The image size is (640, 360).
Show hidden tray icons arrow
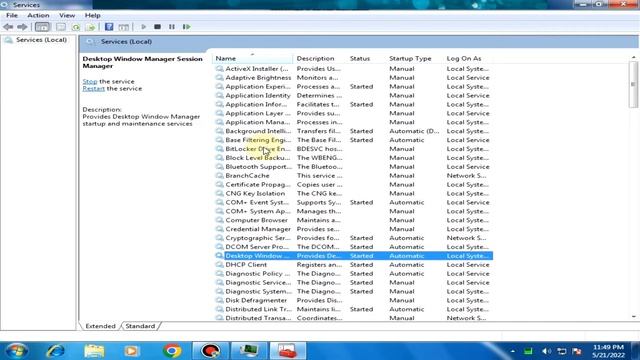[x=513, y=351]
